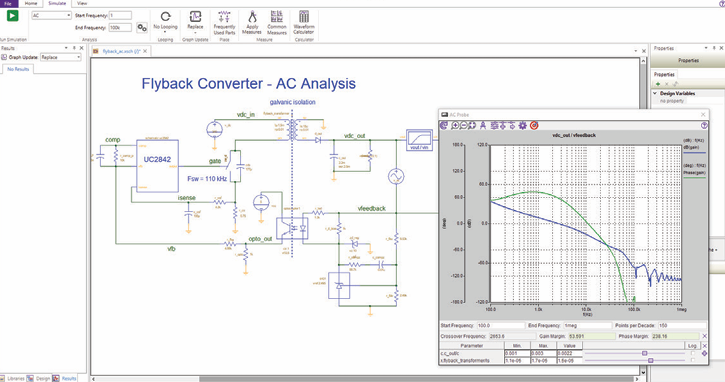Viewport: 725px width, 382px height.
Task: Click the schematic vertical scrollbar down arrow
Action: pyautogui.click(x=643, y=372)
